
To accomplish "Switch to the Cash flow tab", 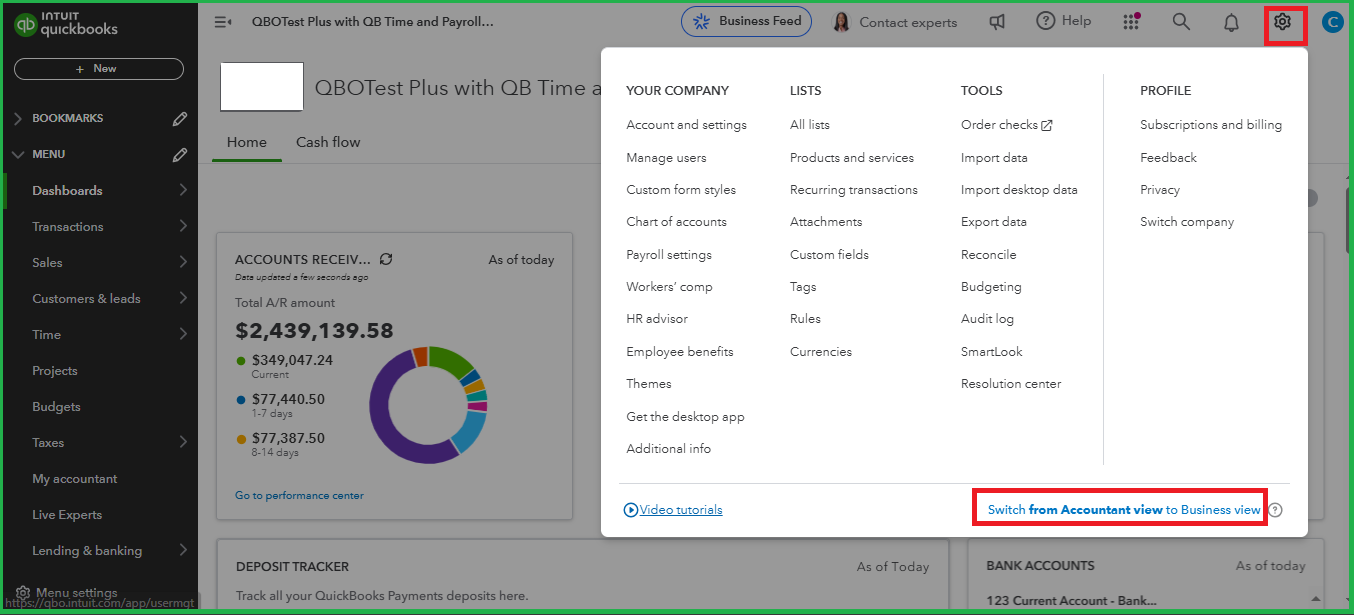I will point(328,142).
